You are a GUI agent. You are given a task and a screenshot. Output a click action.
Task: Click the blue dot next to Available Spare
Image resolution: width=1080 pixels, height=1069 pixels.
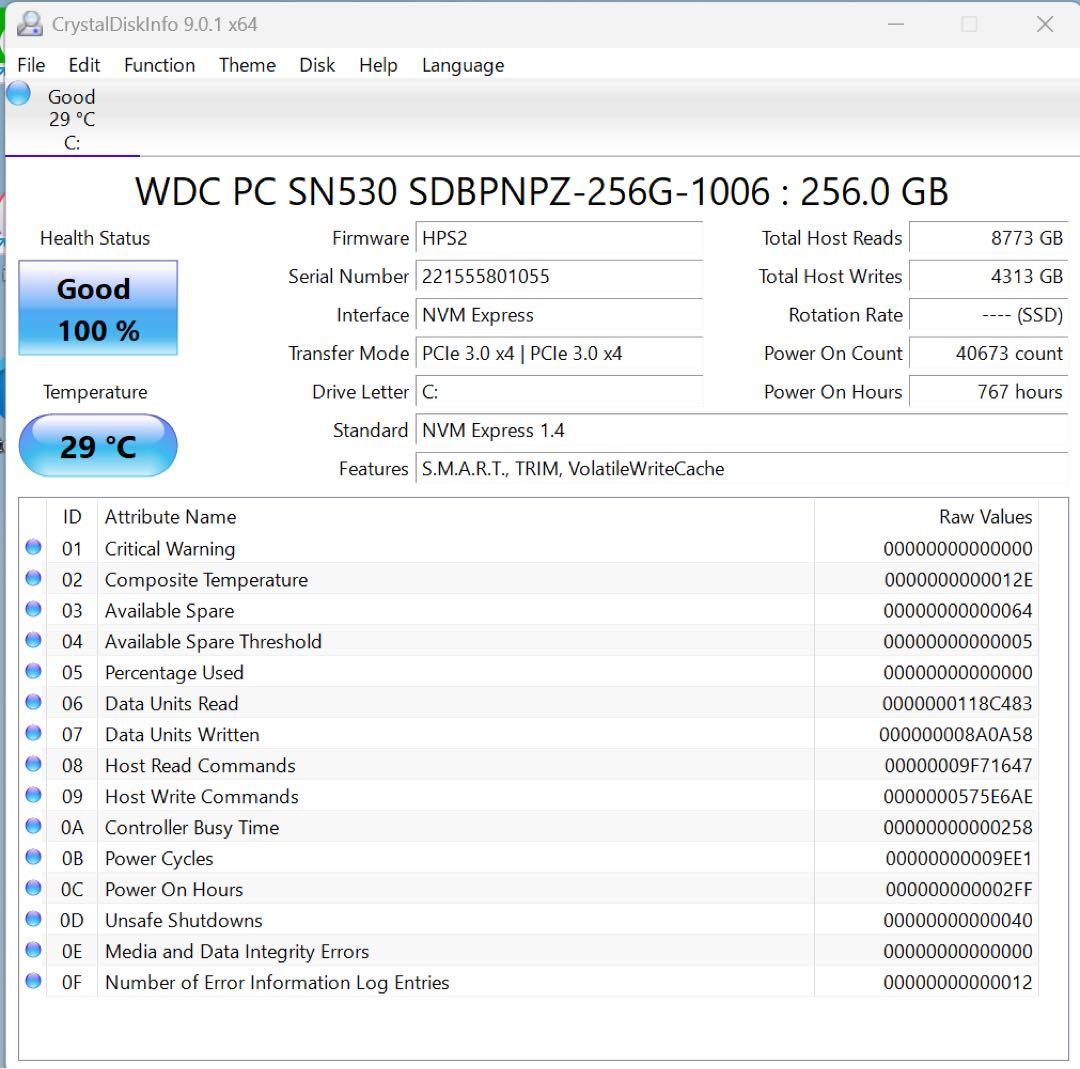coord(33,609)
